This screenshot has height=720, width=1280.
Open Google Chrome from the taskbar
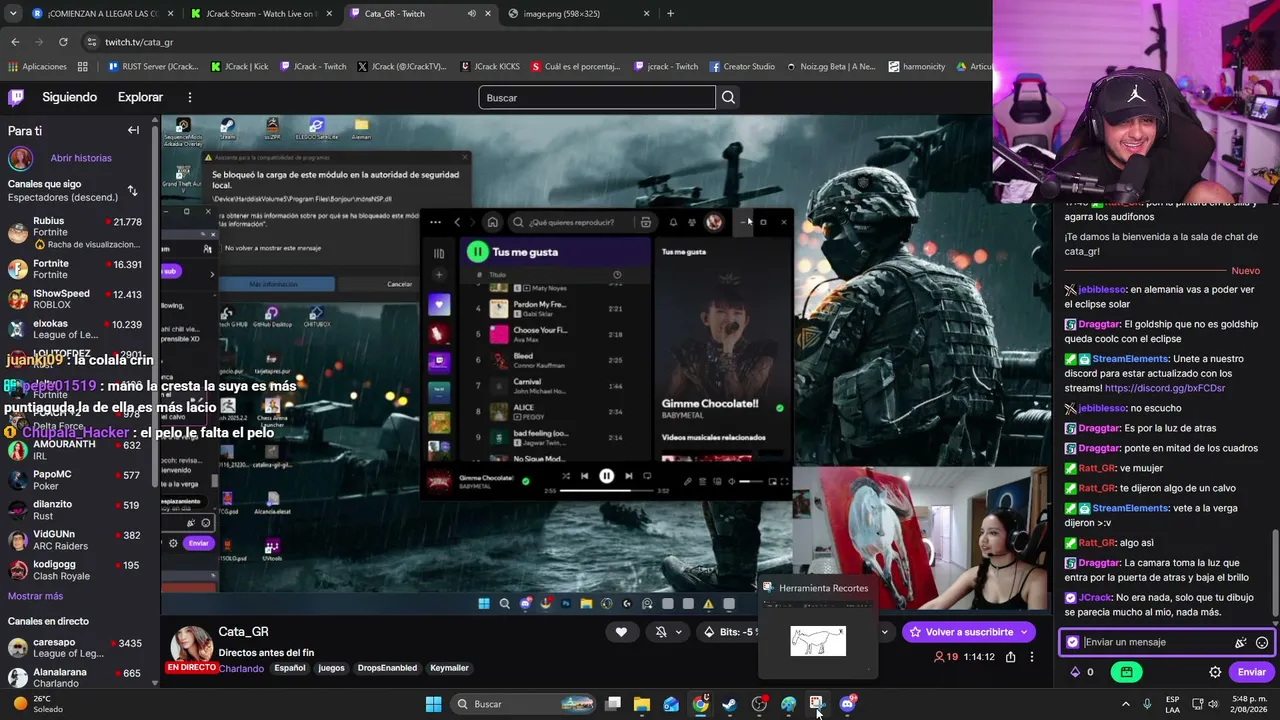point(700,704)
